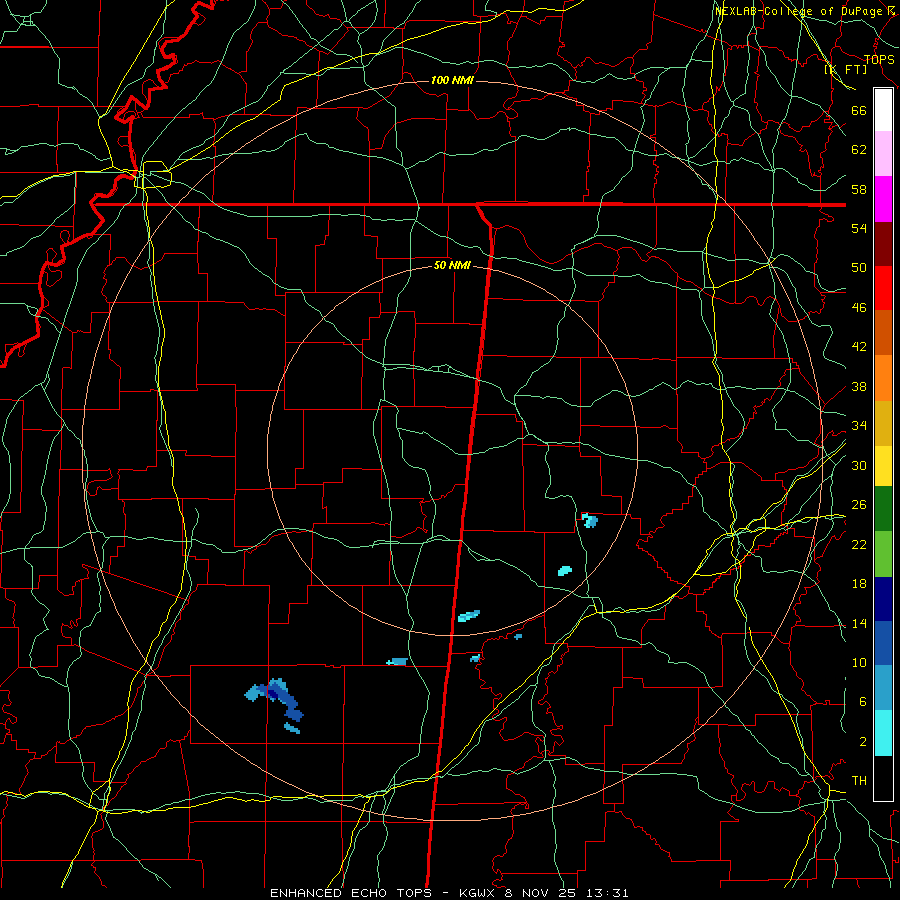Click the '50' legend value on the scale
The height and width of the screenshot is (900, 900).
[859, 268]
